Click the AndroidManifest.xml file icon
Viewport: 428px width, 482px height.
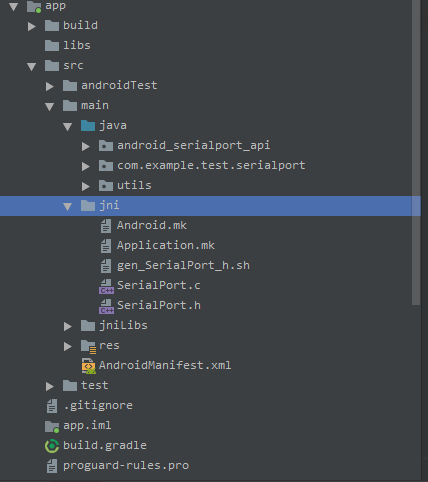[x=88, y=366]
